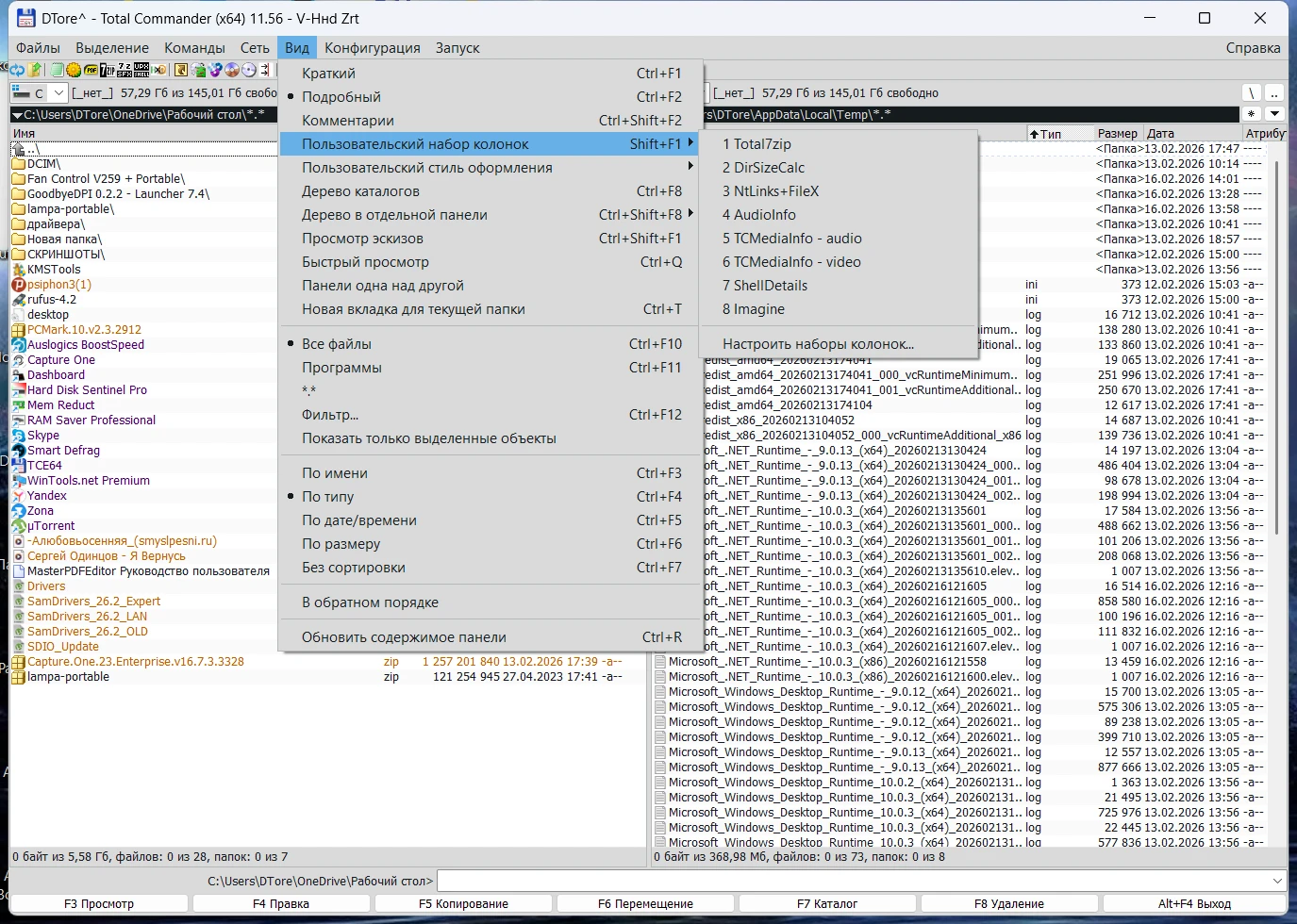
Task: Click the UPX Shell toolbar icon
Action: coord(141,70)
